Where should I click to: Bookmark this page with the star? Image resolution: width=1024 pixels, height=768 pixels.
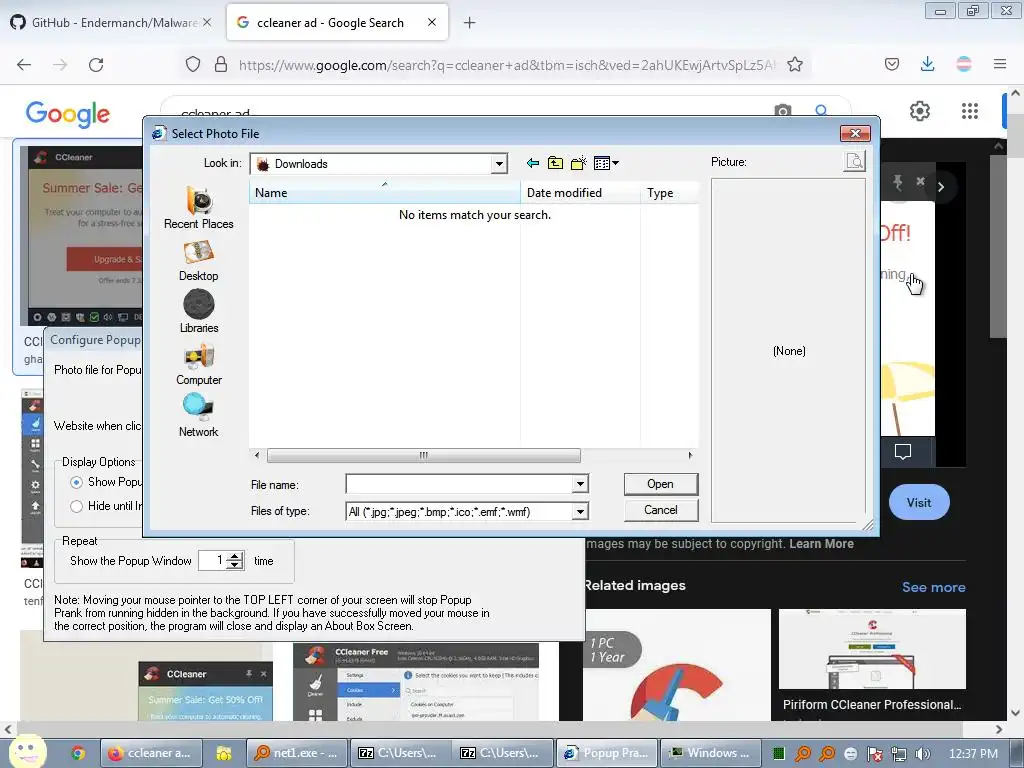point(795,65)
